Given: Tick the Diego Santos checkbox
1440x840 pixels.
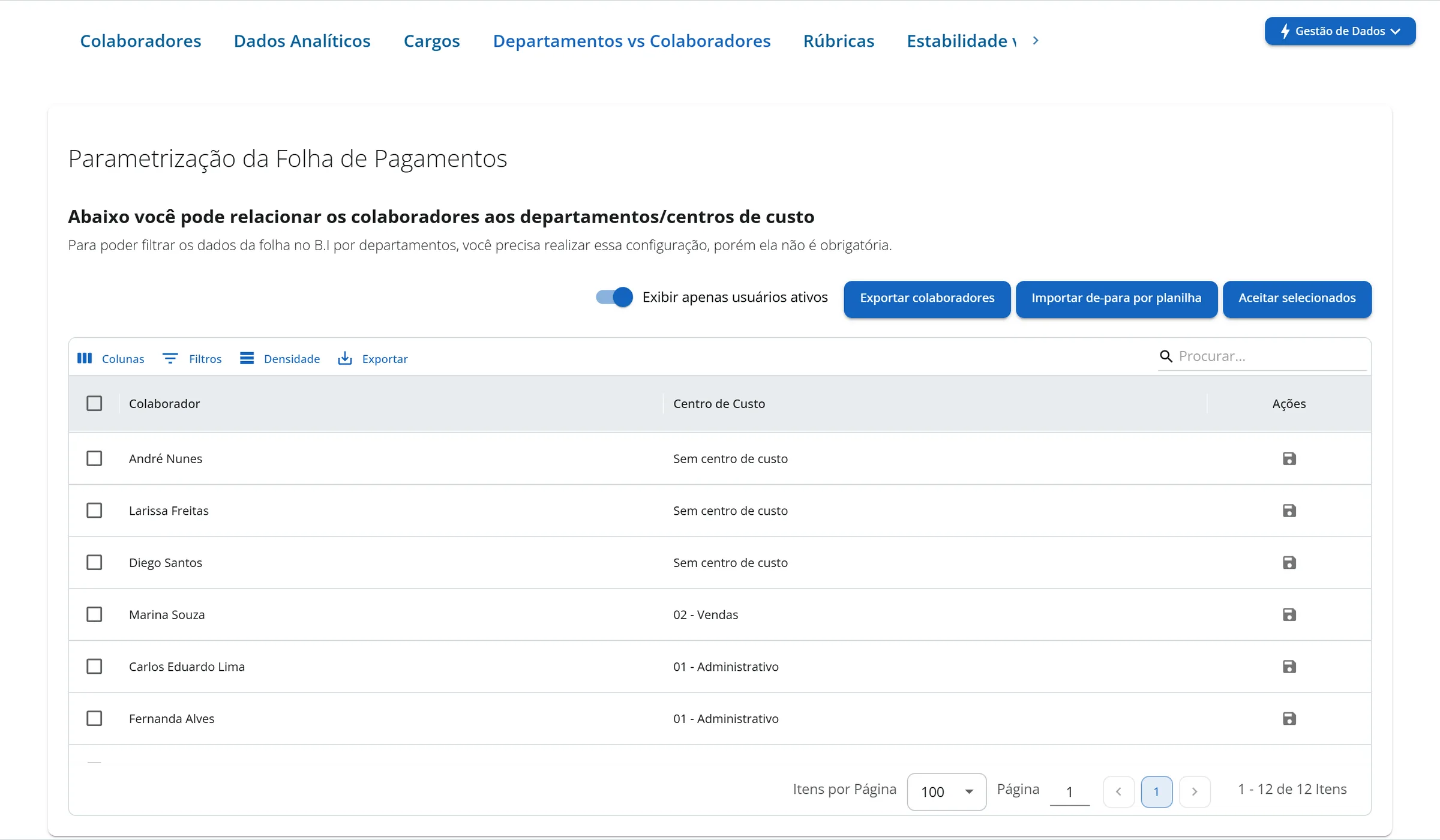Looking at the screenshot, I should 94,563.
